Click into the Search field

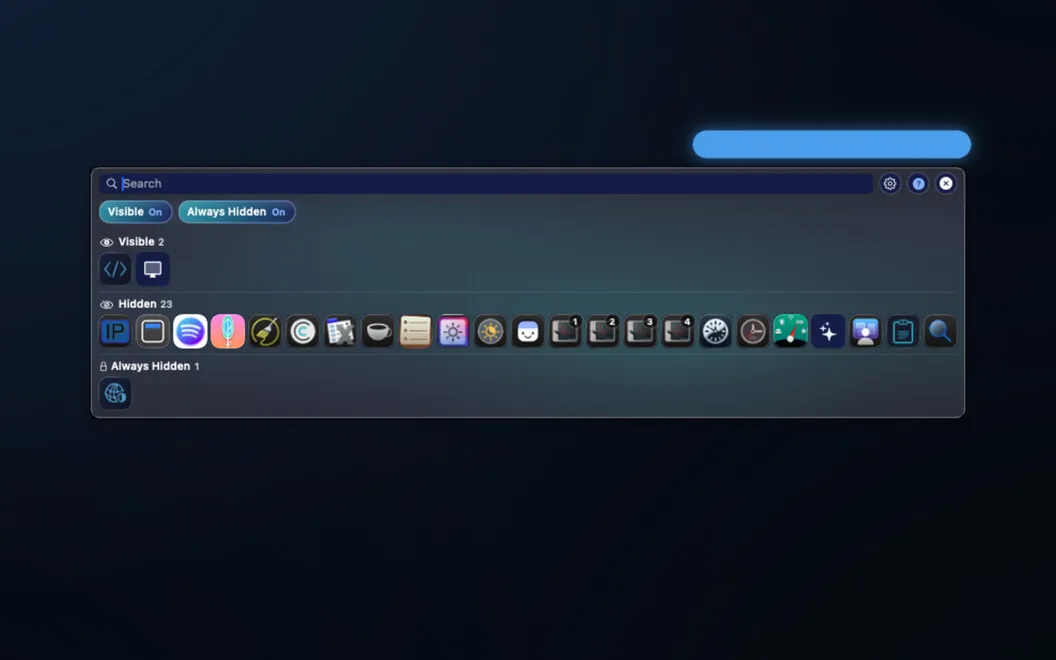pyautogui.click(x=486, y=183)
